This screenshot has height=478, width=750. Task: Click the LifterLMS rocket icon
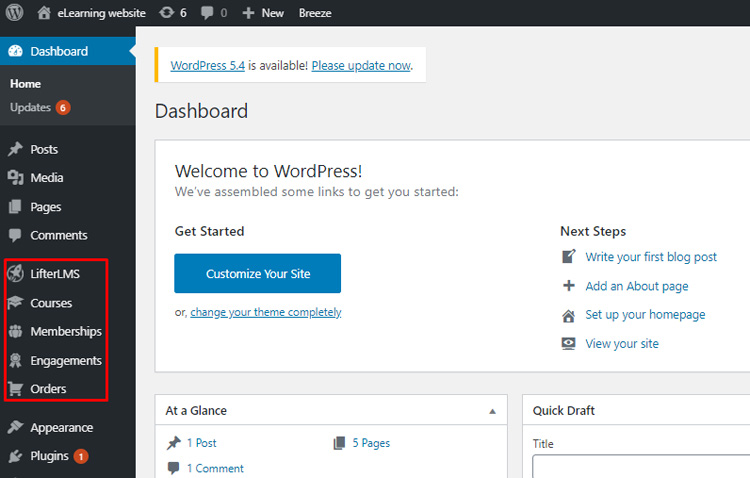(15, 273)
